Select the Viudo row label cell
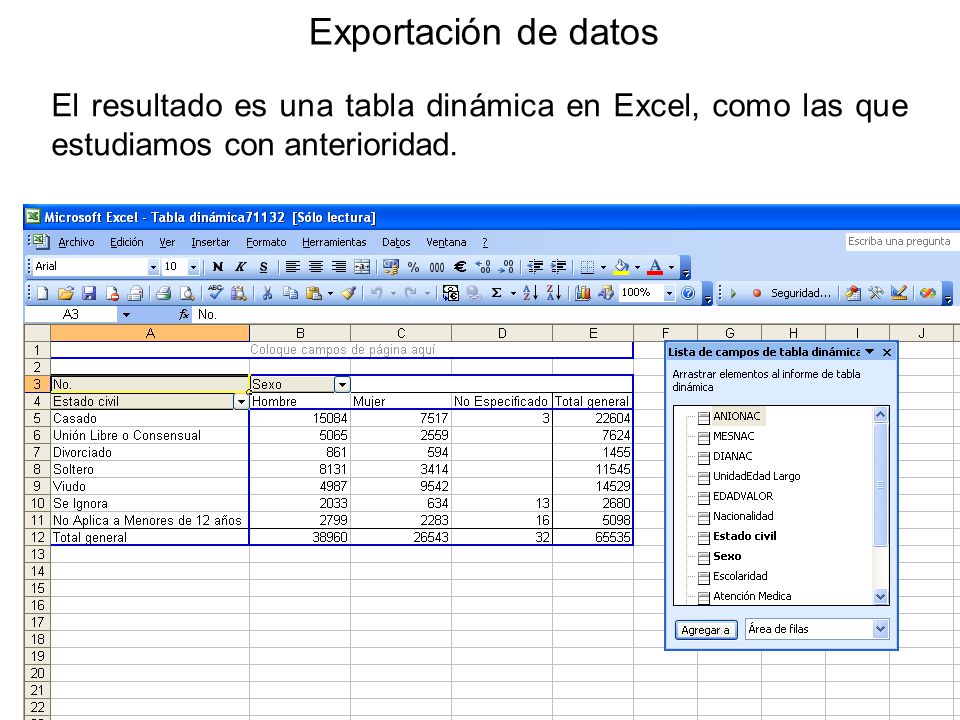The height and width of the screenshot is (720, 960). pos(150,486)
